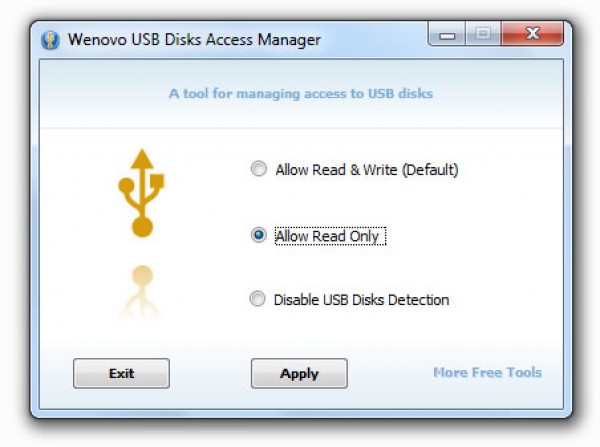Minimize the USB Disks Access Manager window
Screen dimensions: 600x447
point(447,37)
